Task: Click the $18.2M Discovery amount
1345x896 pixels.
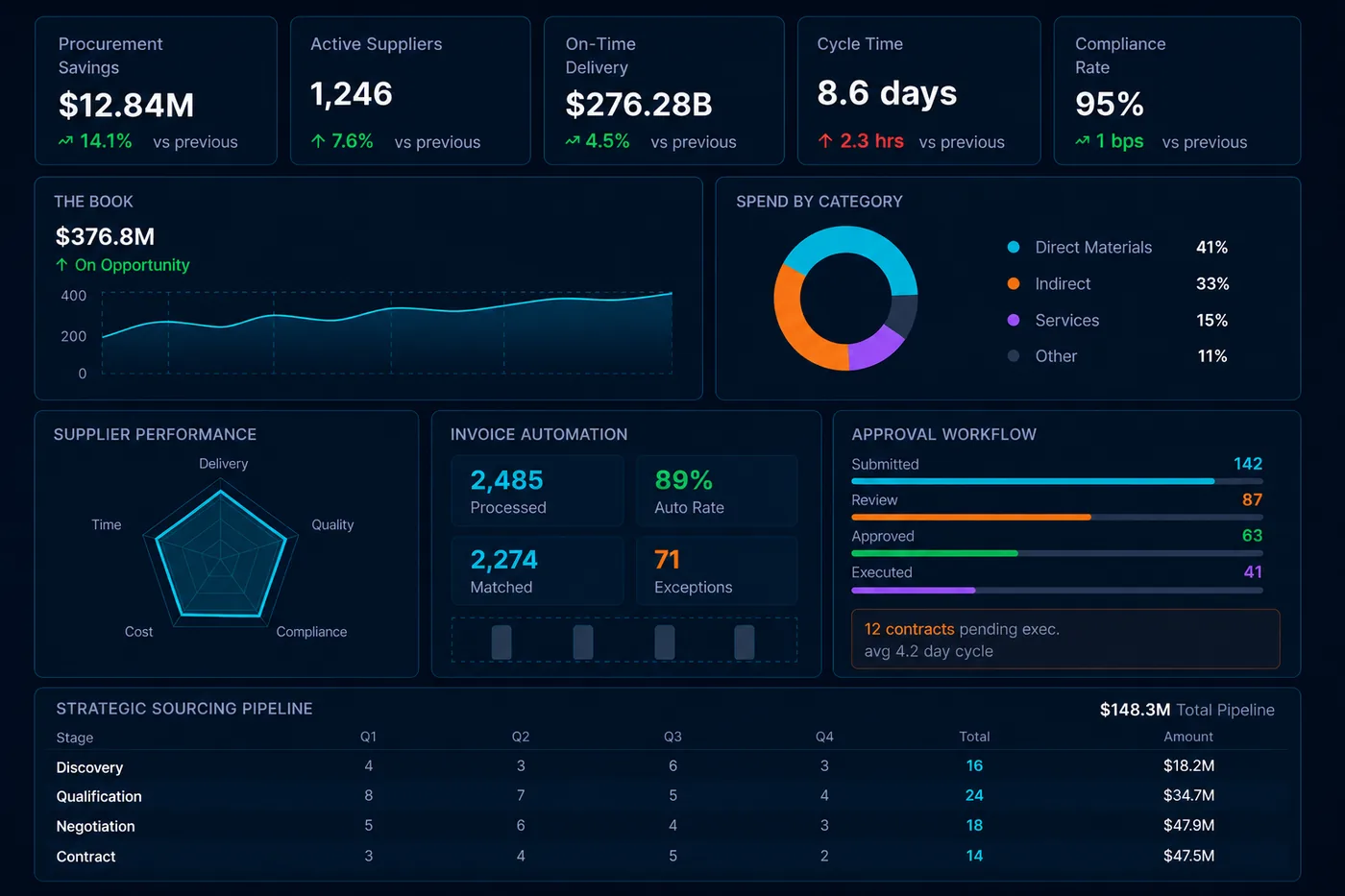Action: coord(1188,765)
